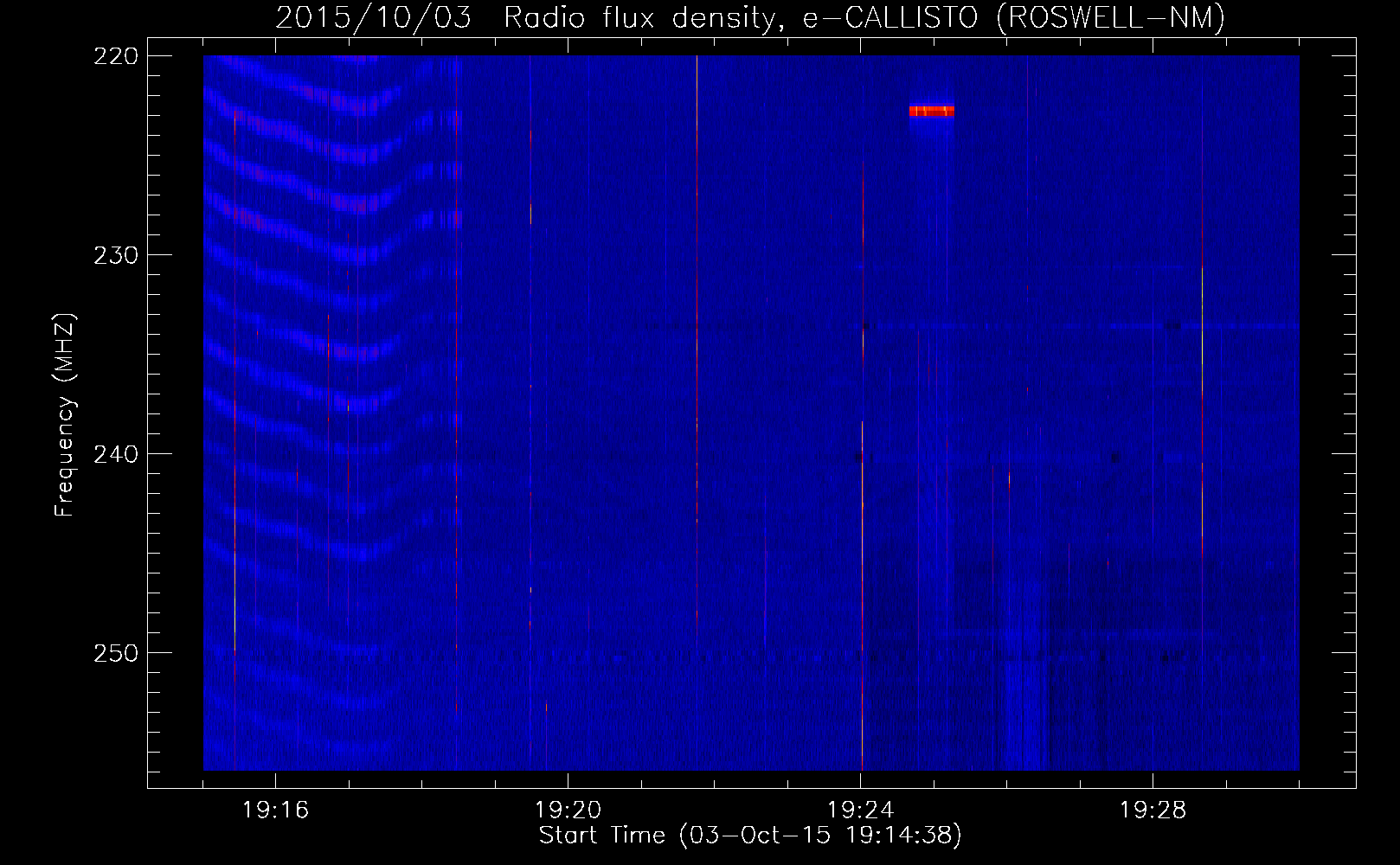Click the 19:20 time tick label
The height and width of the screenshot is (865, 1400).
[568, 810]
